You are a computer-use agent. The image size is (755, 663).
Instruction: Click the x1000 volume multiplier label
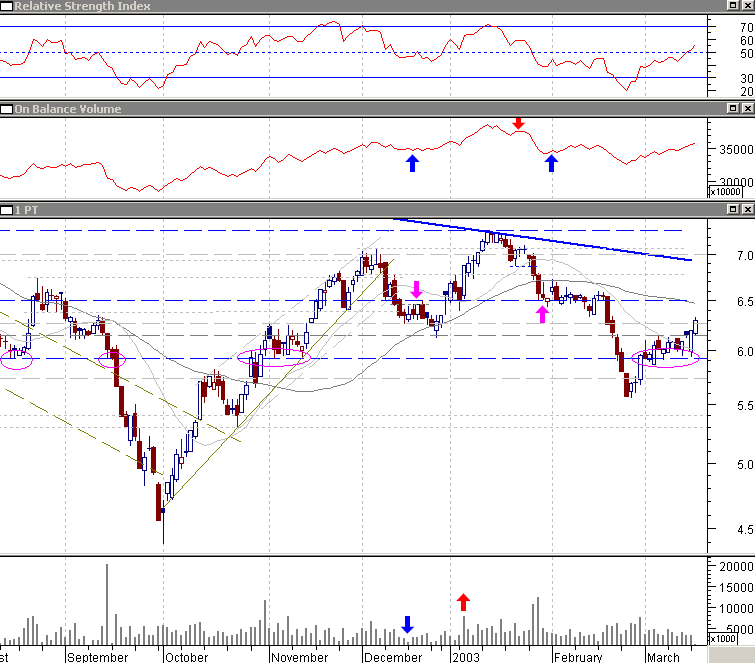[x=723, y=638]
